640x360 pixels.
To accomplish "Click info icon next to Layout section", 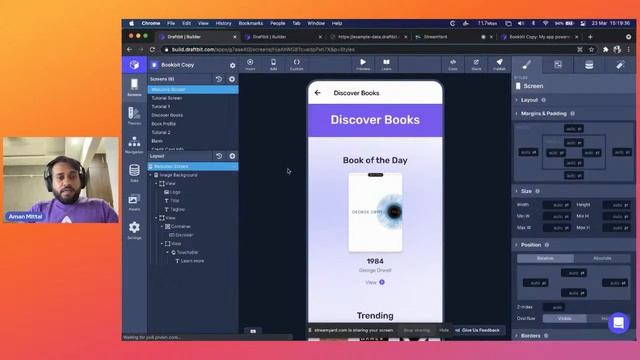I will click(544, 100).
